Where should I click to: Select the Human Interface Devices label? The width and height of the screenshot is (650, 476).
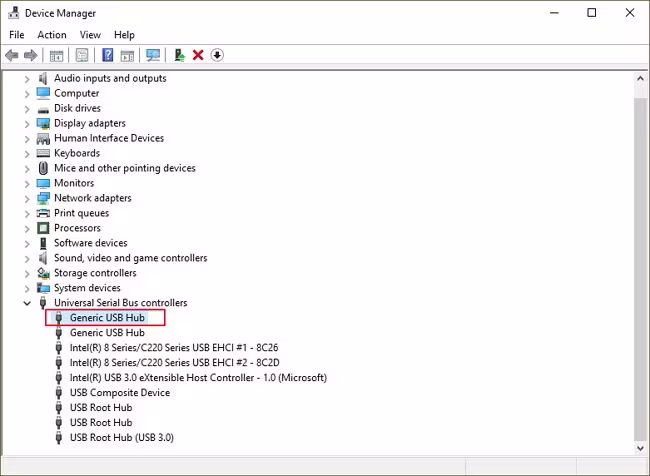click(109, 138)
